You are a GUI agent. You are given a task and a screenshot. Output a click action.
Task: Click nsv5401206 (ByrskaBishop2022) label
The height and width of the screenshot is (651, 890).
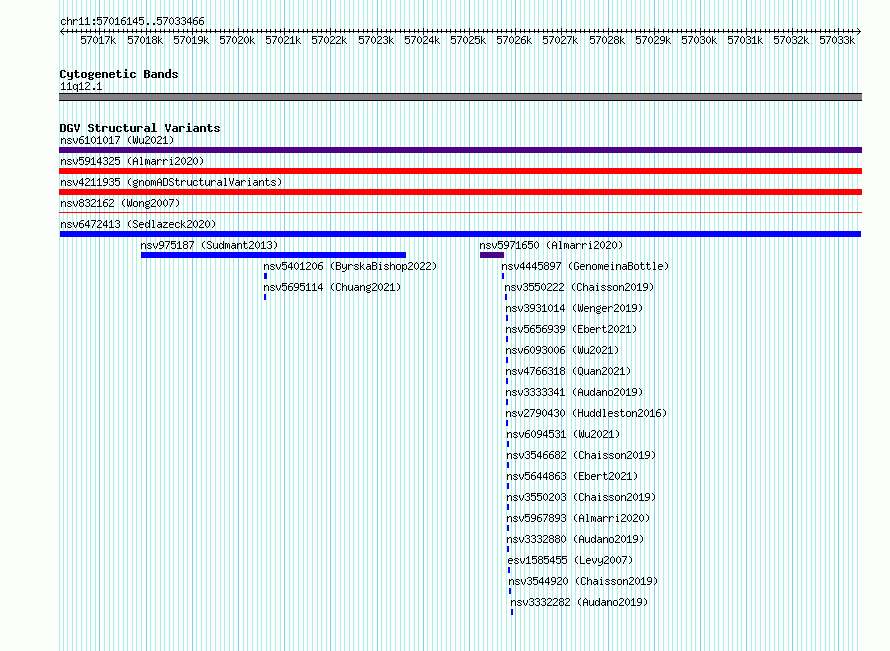coord(350,266)
